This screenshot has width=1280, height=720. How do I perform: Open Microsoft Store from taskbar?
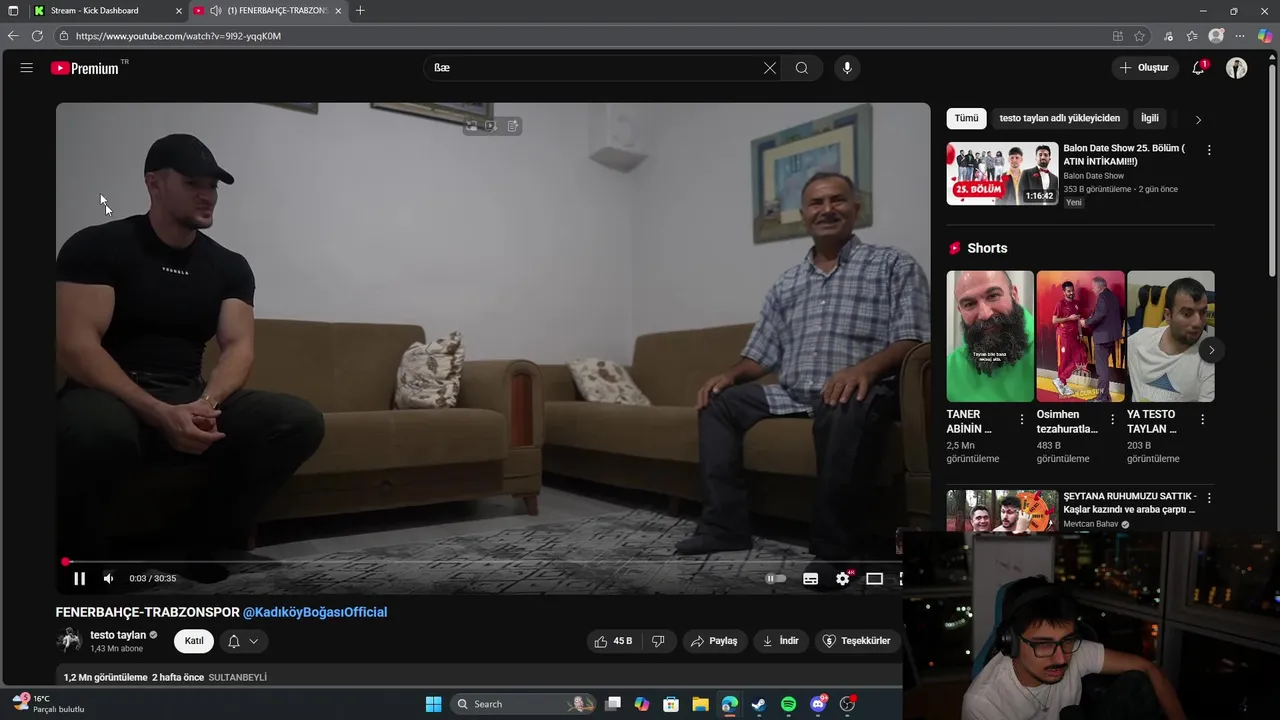pos(671,704)
